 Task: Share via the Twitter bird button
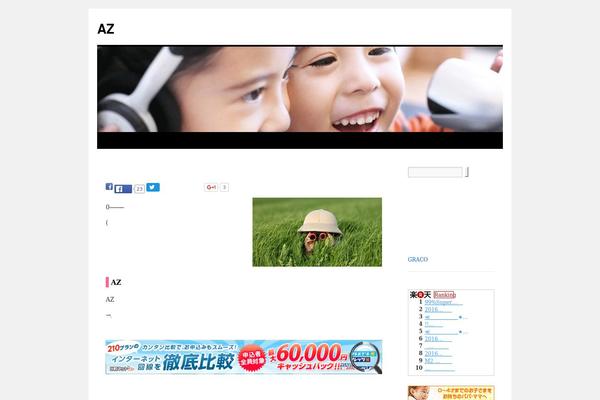(153, 187)
